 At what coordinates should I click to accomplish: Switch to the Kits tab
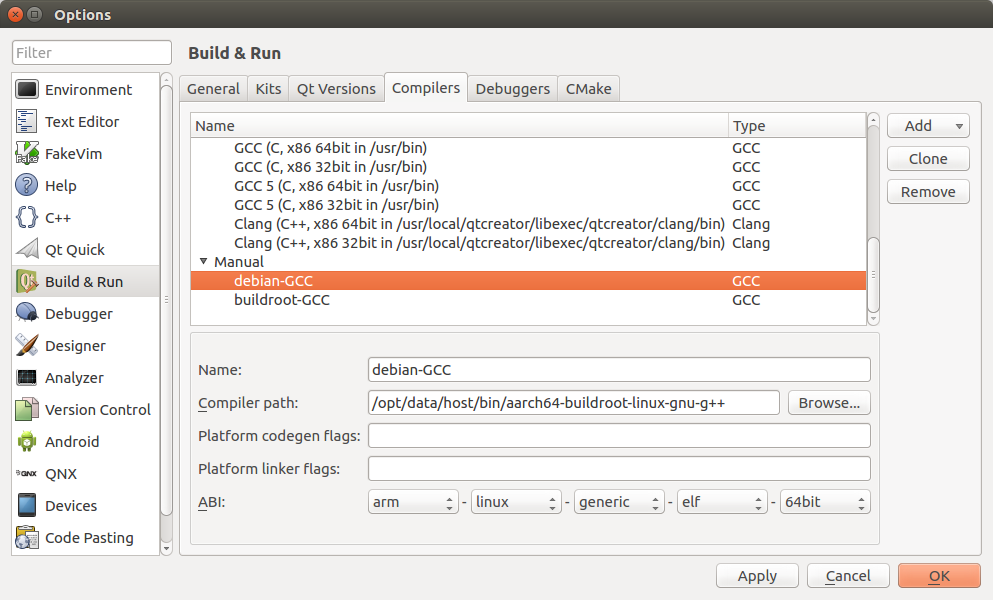coord(268,89)
